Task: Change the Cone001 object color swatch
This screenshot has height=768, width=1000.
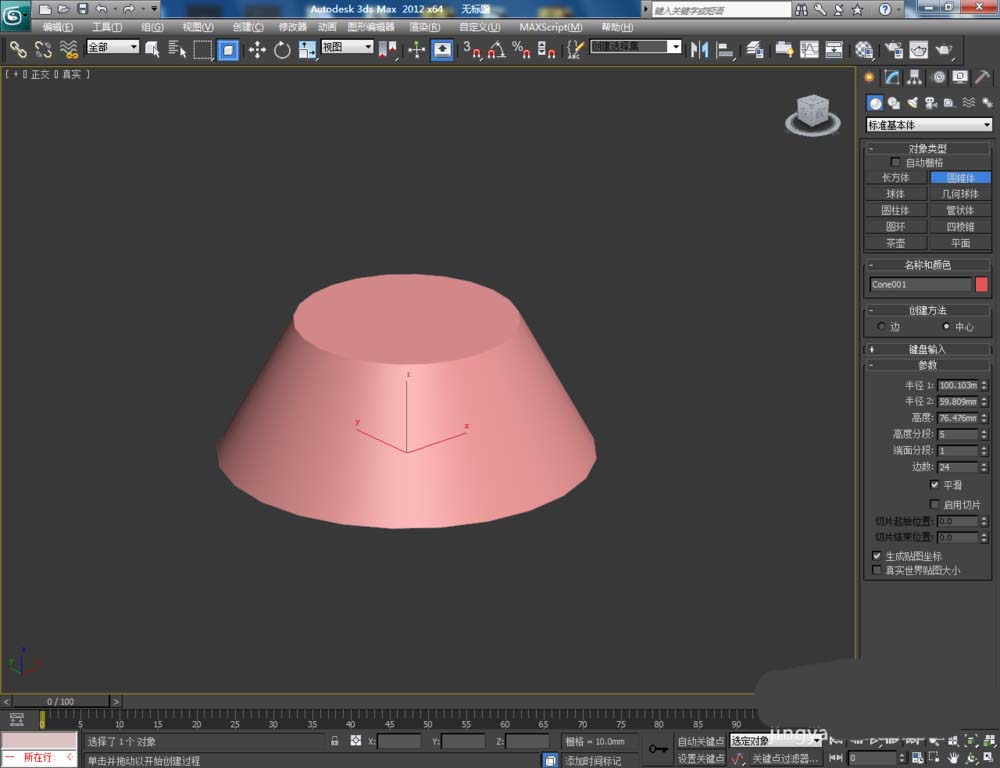Action: pyautogui.click(x=982, y=285)
